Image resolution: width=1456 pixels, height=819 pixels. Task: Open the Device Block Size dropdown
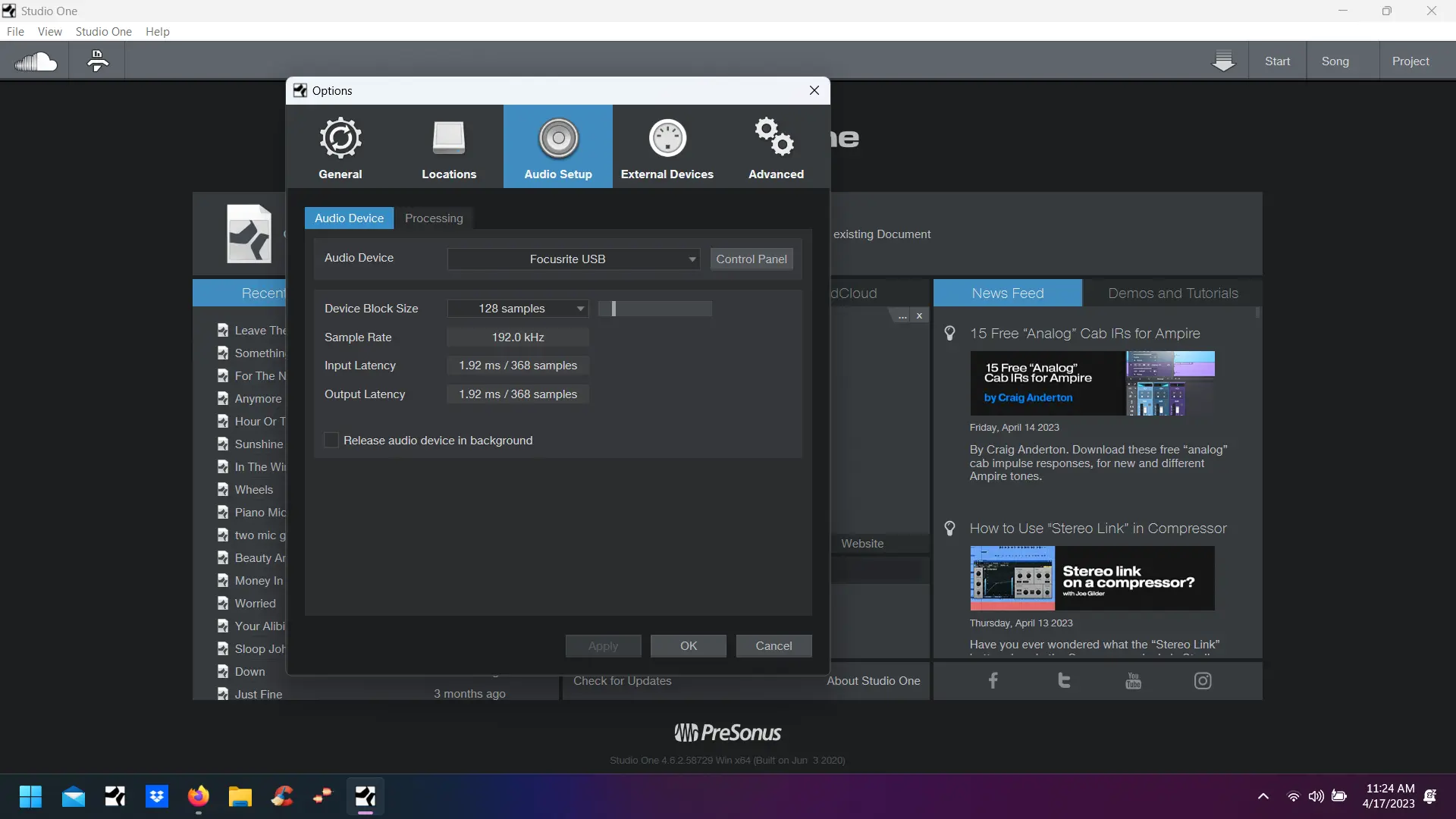coord(518,309)
